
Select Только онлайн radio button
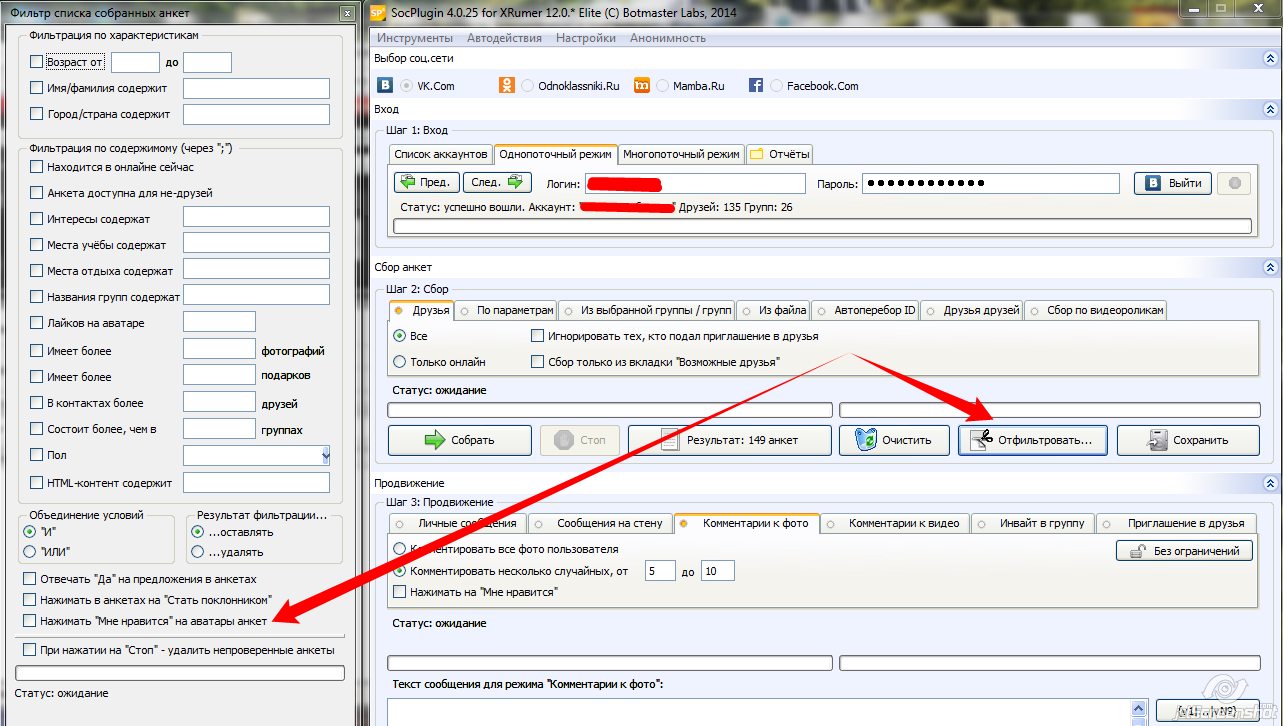(x=400, y=362)
